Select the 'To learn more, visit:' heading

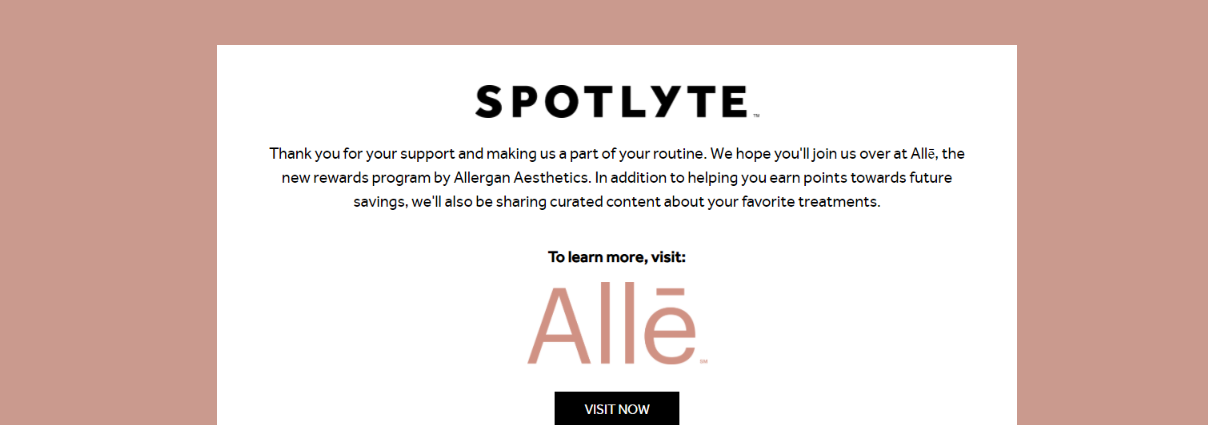pyautogui.click(x=617, y=257)
